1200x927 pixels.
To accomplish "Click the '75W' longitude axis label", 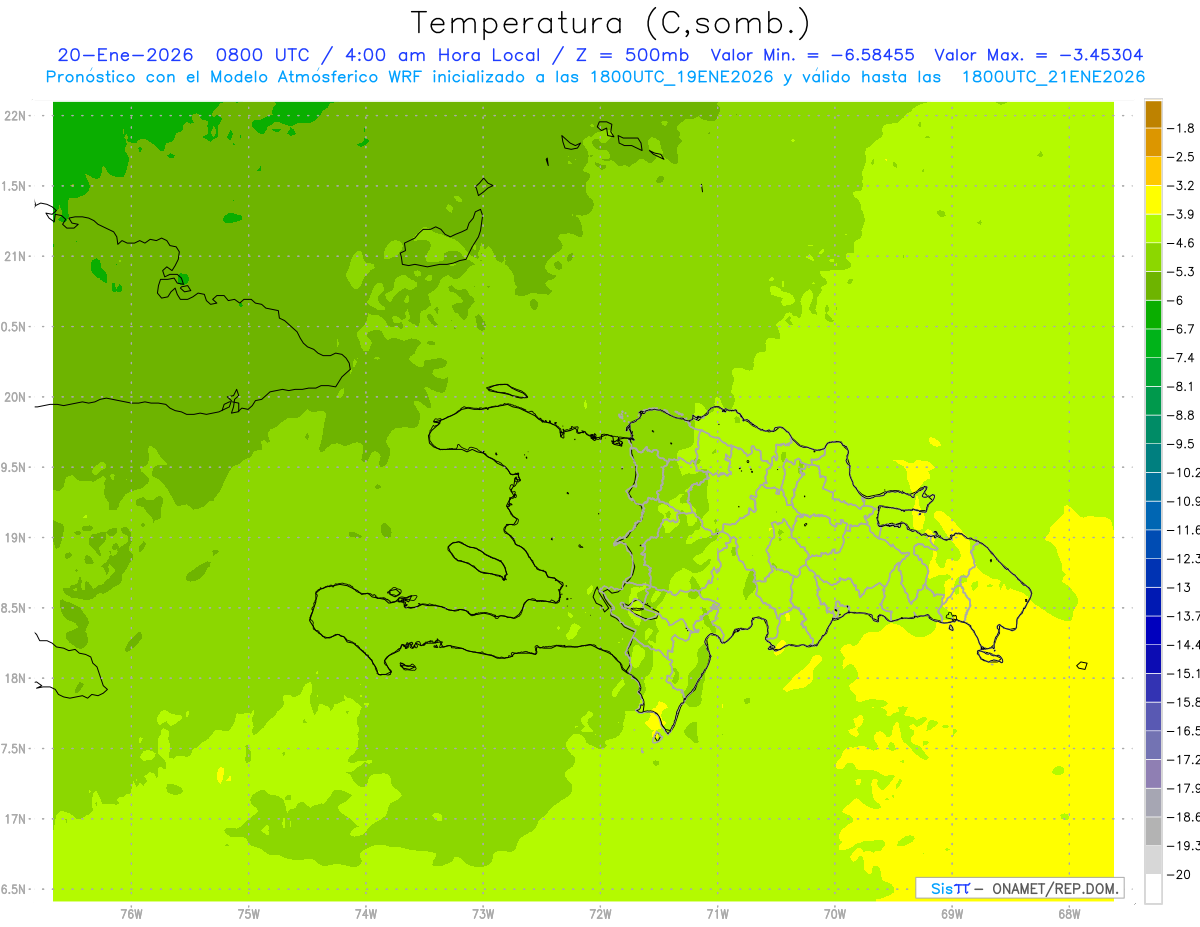I will pyautogui.click(x=249, y=914).
